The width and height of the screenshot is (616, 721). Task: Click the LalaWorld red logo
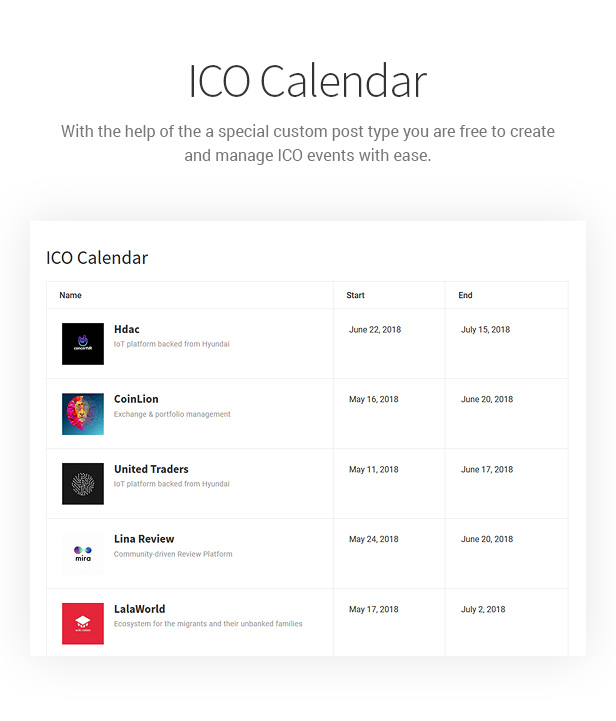[83, 624]
